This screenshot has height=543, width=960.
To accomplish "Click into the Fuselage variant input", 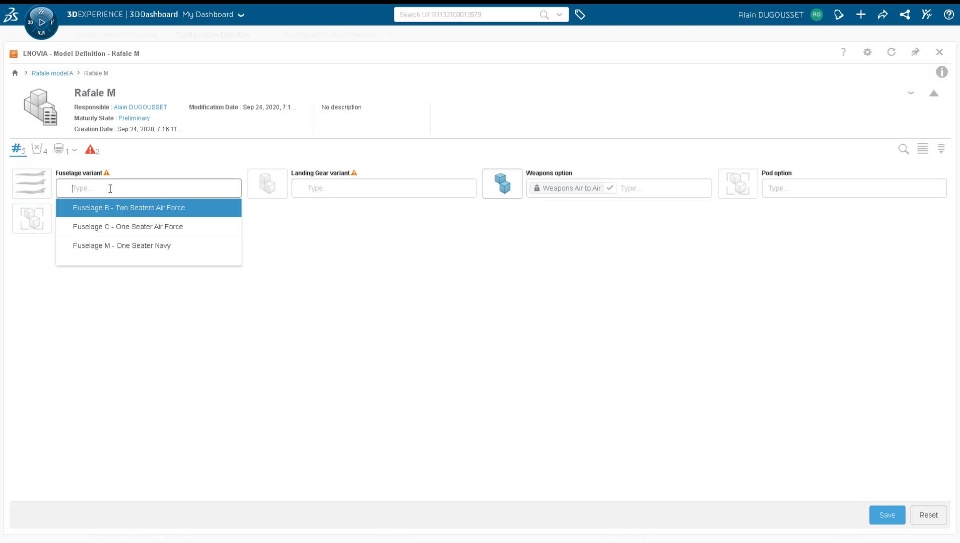I will tap(149, 188).
